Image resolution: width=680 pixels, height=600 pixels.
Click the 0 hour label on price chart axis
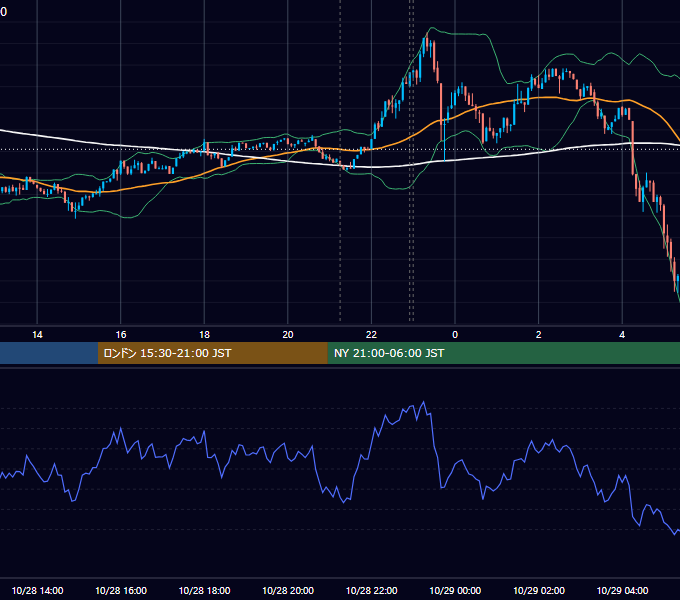click(x=455, y=335)
